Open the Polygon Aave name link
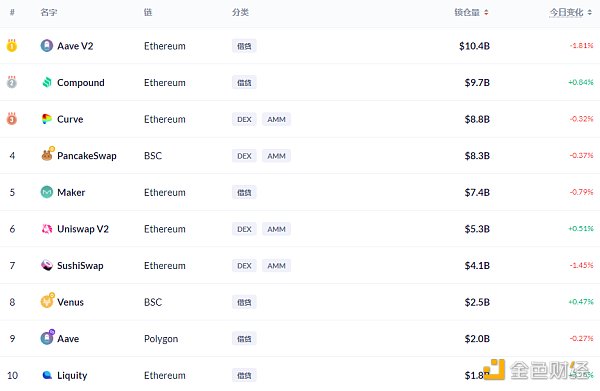 pos(68,339)
